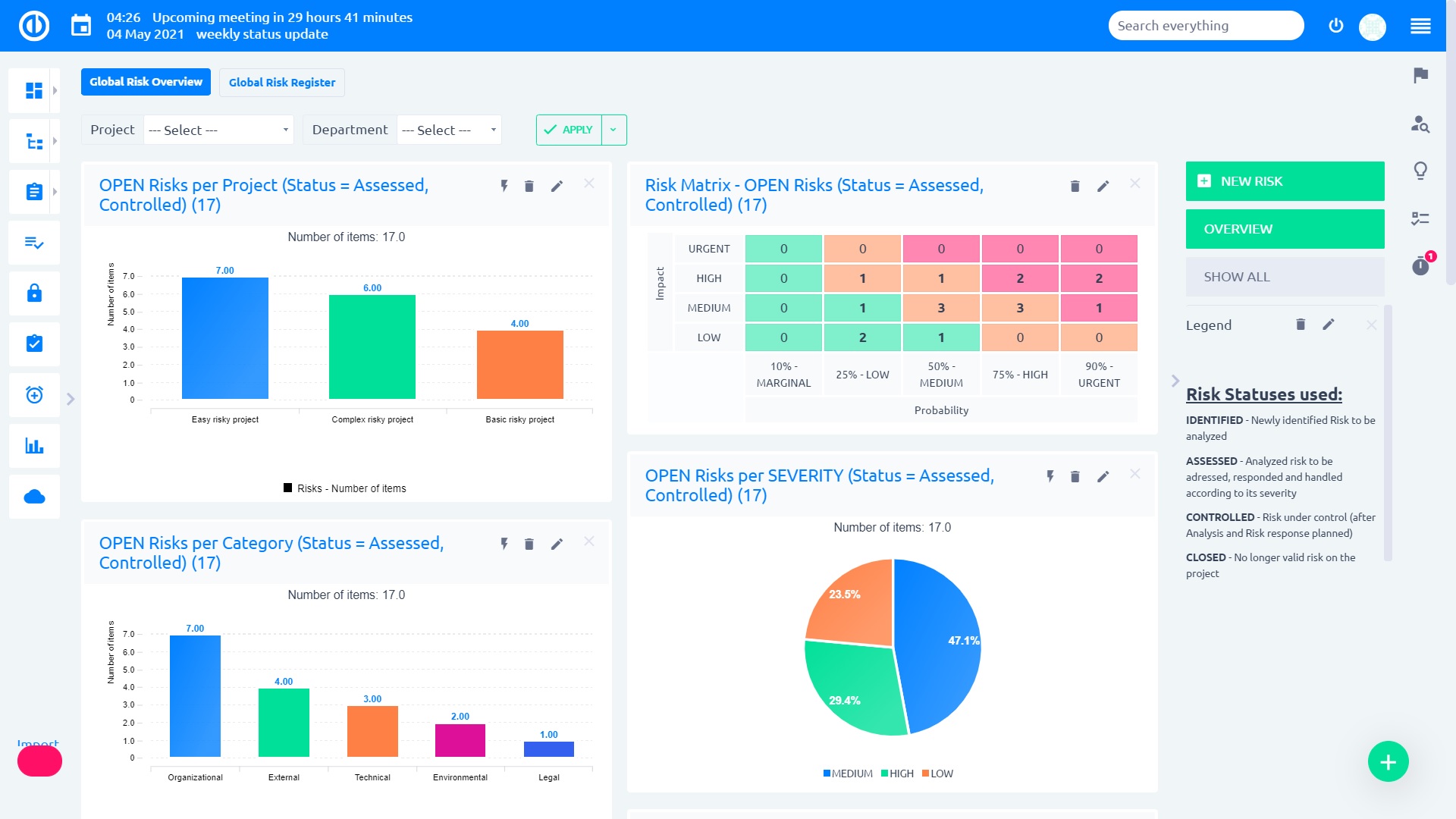Switch to the Global Risk Register tab
Screen dimensions: 1456x819
tap(281, 82)
